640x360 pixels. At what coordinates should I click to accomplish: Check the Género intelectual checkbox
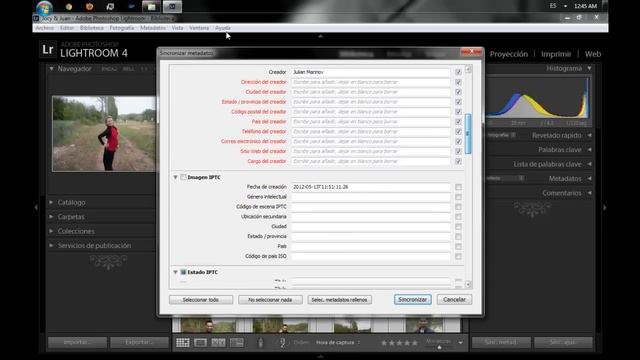[x=458, y=197]
